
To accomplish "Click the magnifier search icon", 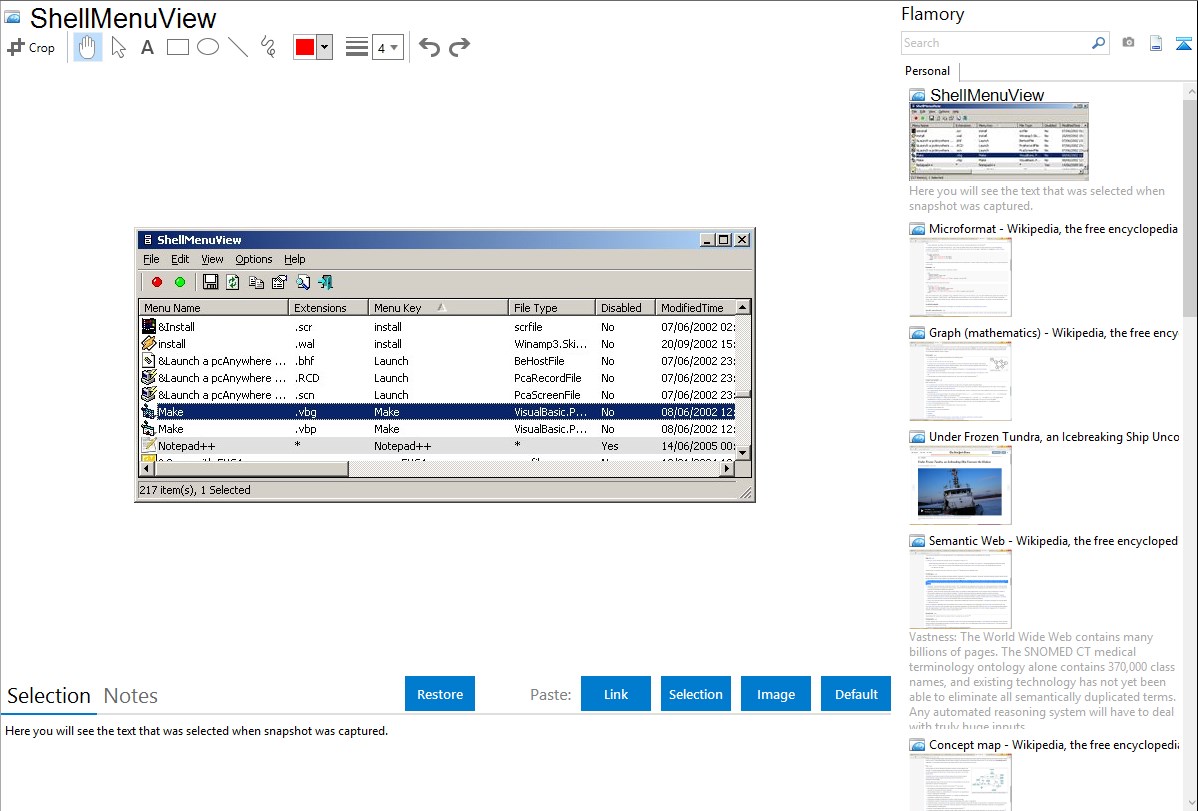I will [x=1098, y=43].
